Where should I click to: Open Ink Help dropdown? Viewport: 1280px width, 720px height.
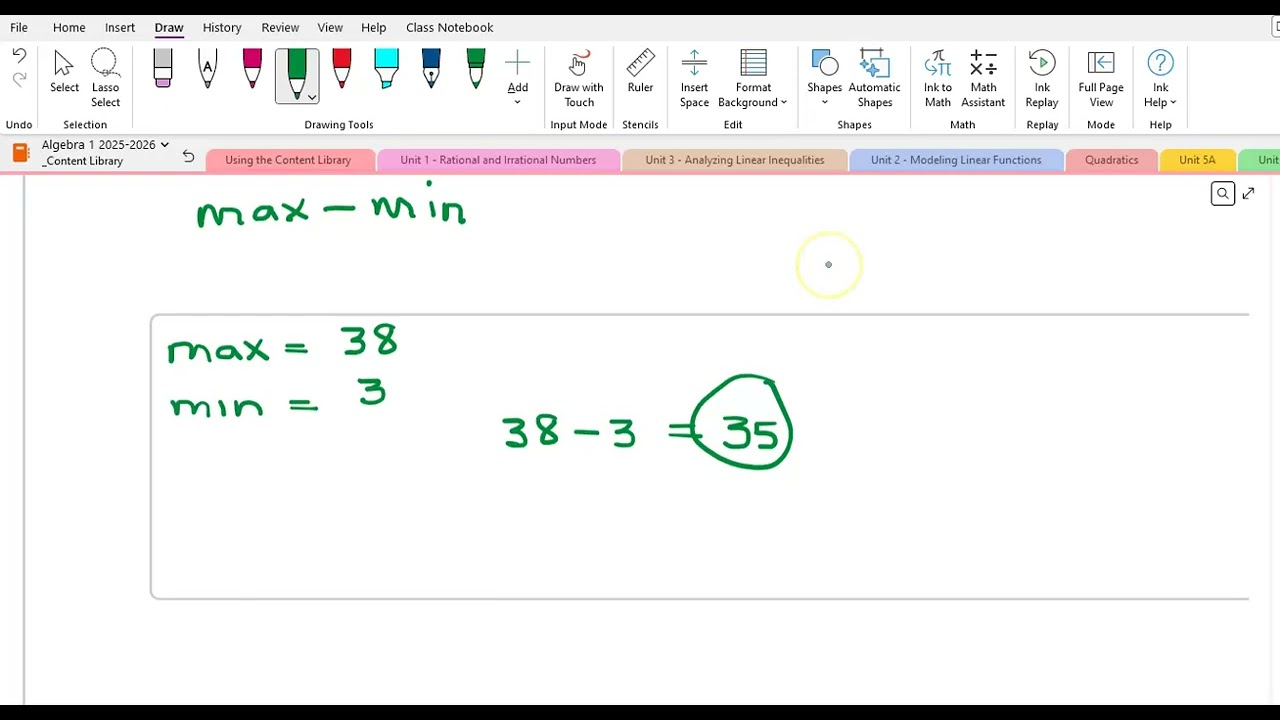(1160, 78)
